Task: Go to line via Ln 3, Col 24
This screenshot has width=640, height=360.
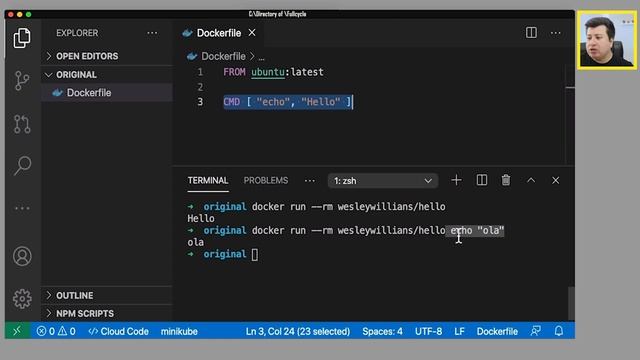Action: [x=298, y=331]
